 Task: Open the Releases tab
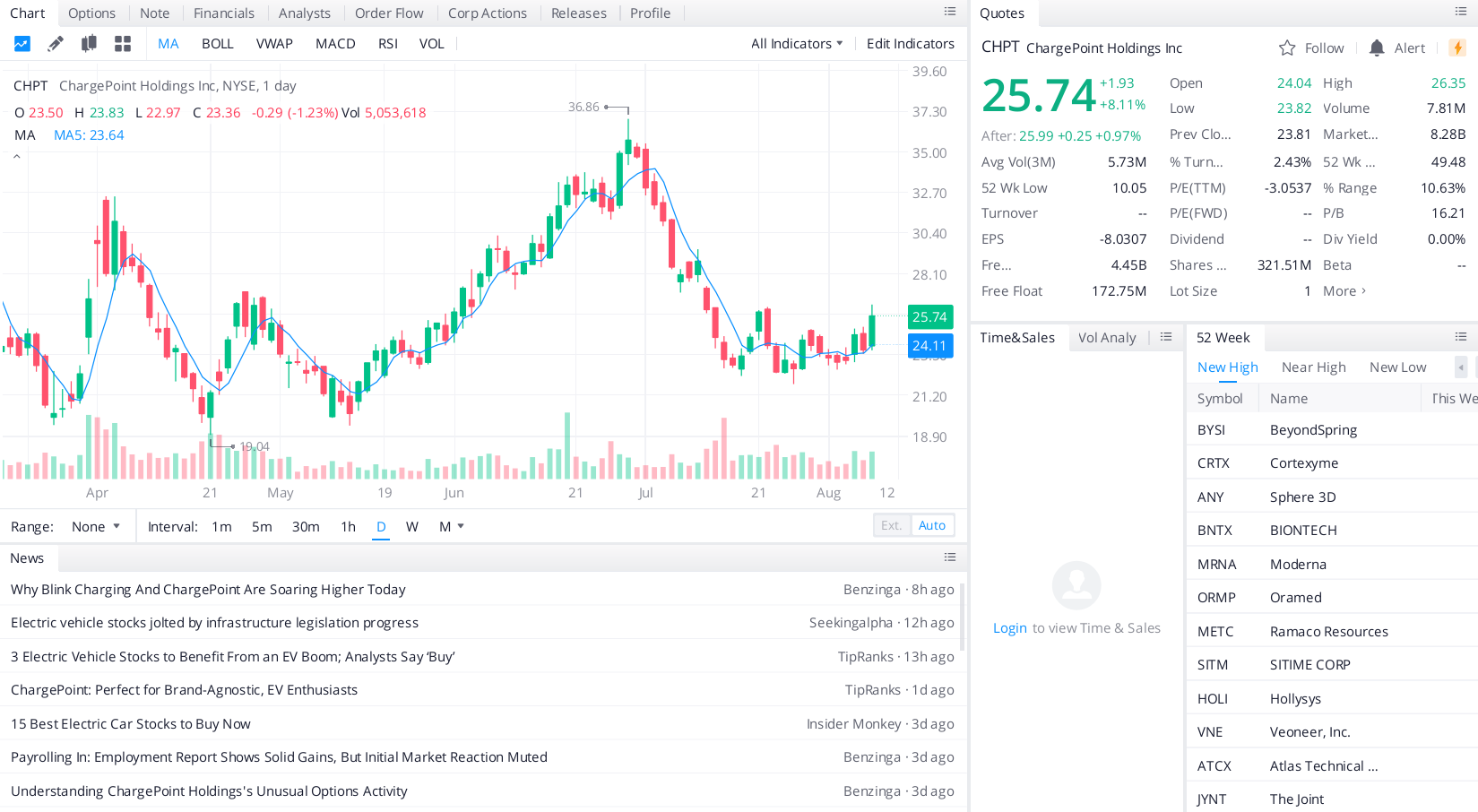[x=579, y=13]
